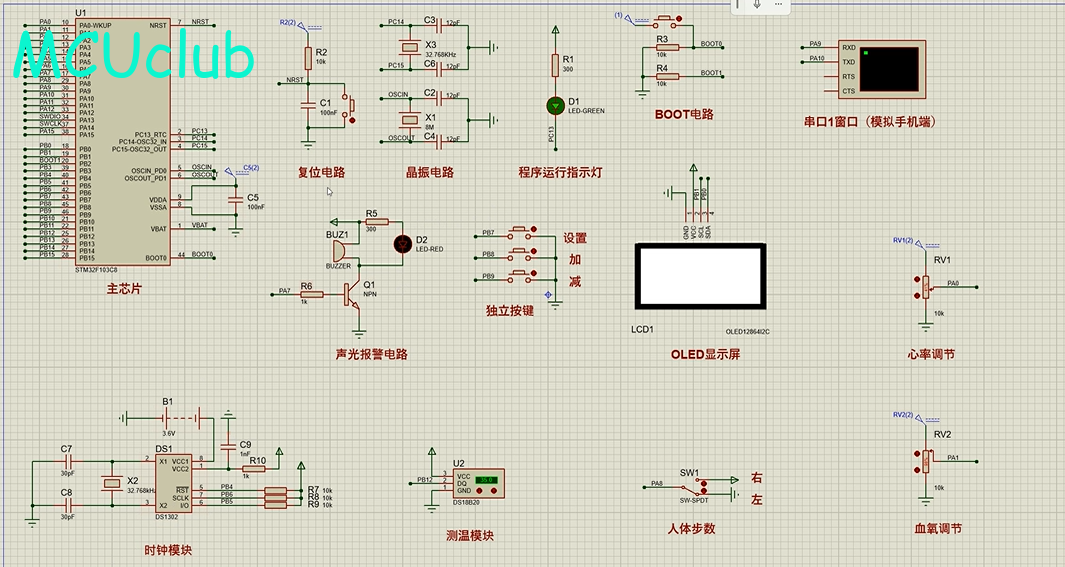Click the reset push button beside C1

coord(348,106)
